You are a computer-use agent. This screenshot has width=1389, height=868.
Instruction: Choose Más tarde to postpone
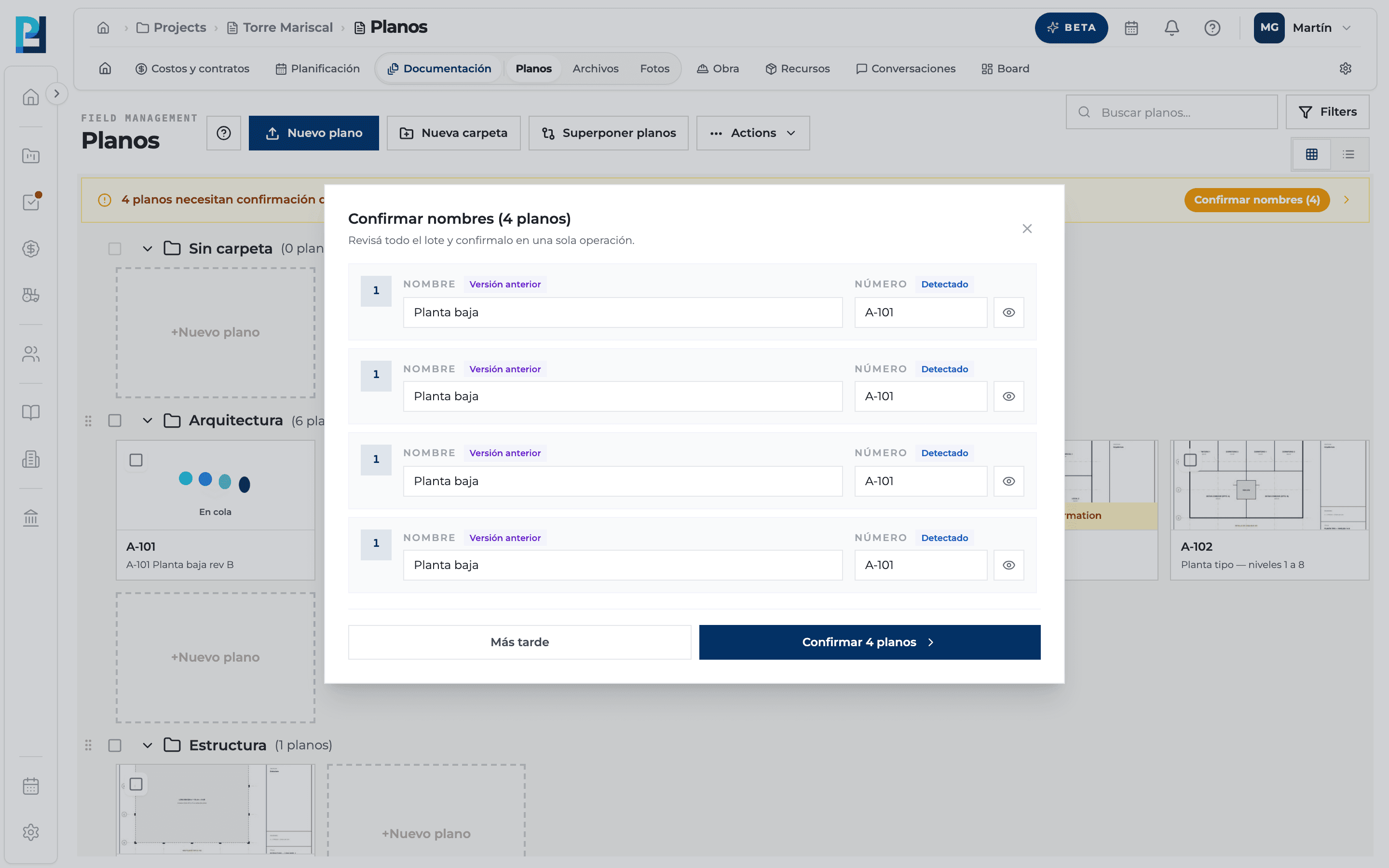tap(519, 642)
